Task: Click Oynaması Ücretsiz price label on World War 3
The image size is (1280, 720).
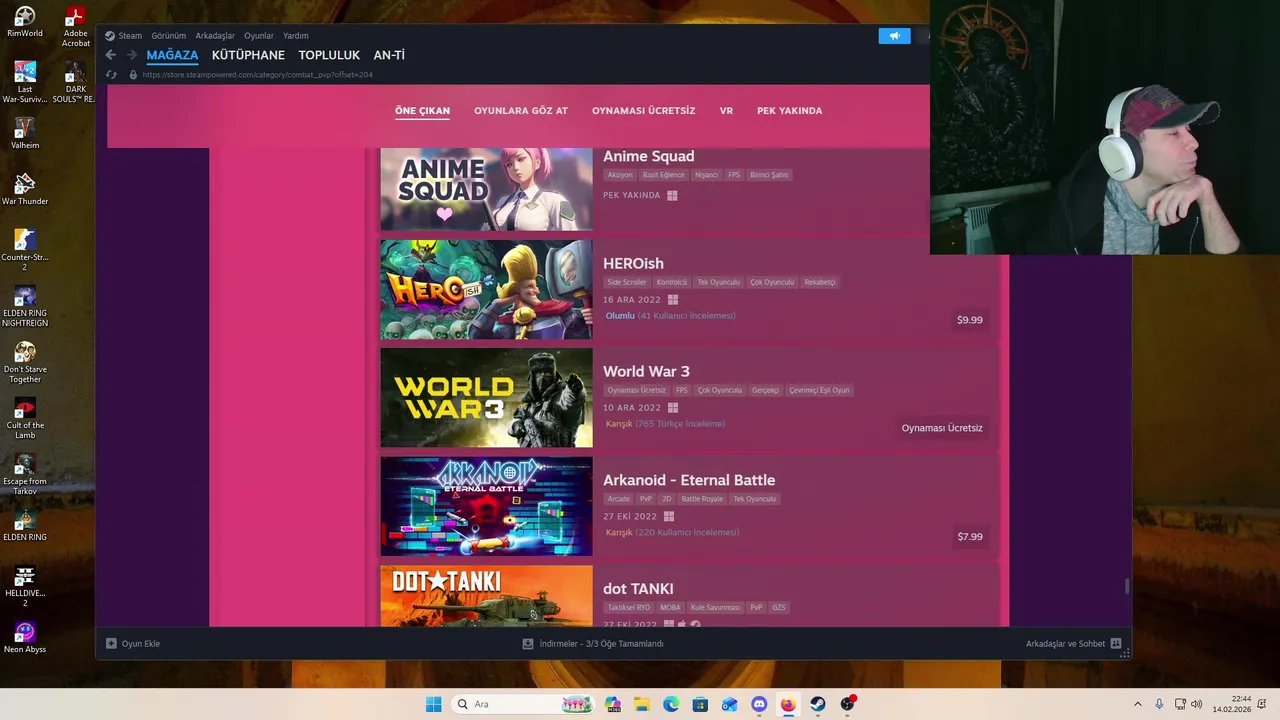Action: tap(942, 428)
